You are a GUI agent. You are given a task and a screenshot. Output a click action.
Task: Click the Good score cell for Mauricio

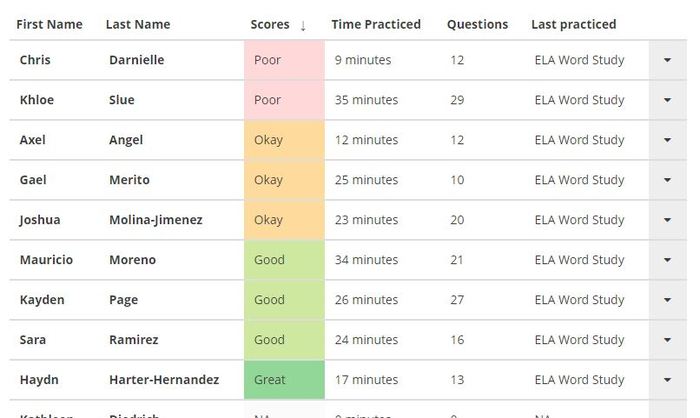point(284,260)
